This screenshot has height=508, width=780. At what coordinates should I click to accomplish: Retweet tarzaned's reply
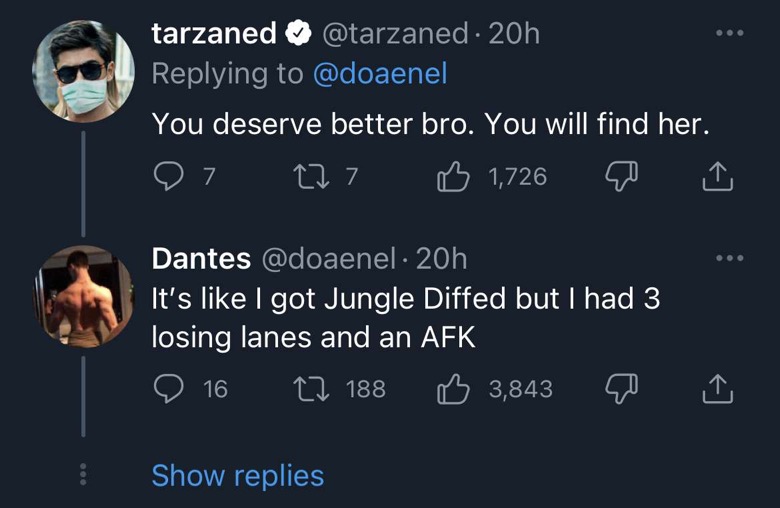pos(311,177)
